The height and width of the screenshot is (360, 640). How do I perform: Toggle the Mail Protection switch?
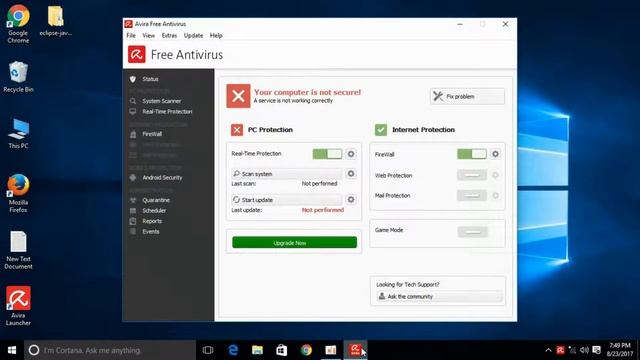tap(472, 196)
